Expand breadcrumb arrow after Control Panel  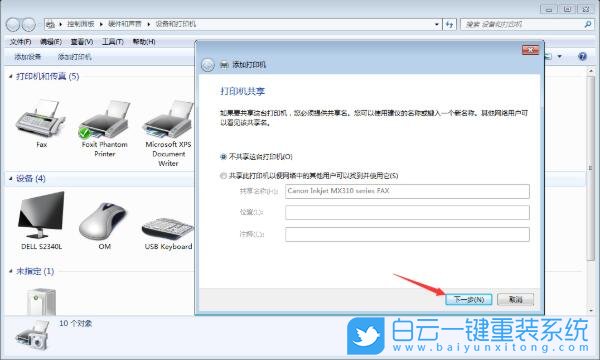click(101, 24)
